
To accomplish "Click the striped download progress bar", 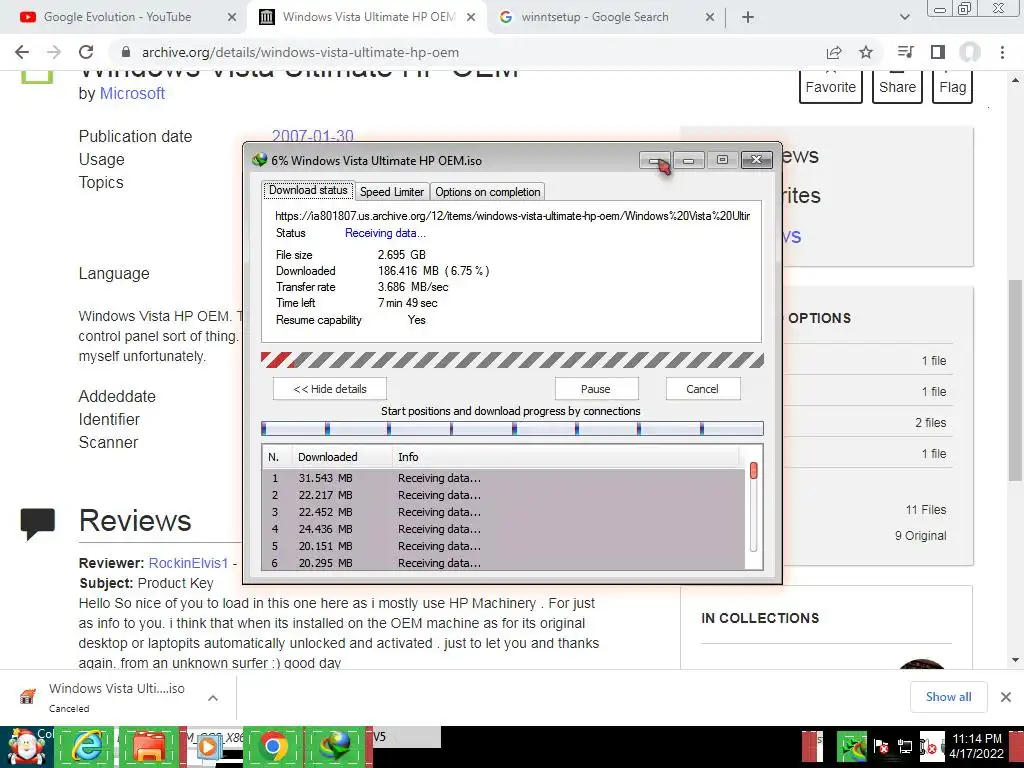I will coord(512,360).
